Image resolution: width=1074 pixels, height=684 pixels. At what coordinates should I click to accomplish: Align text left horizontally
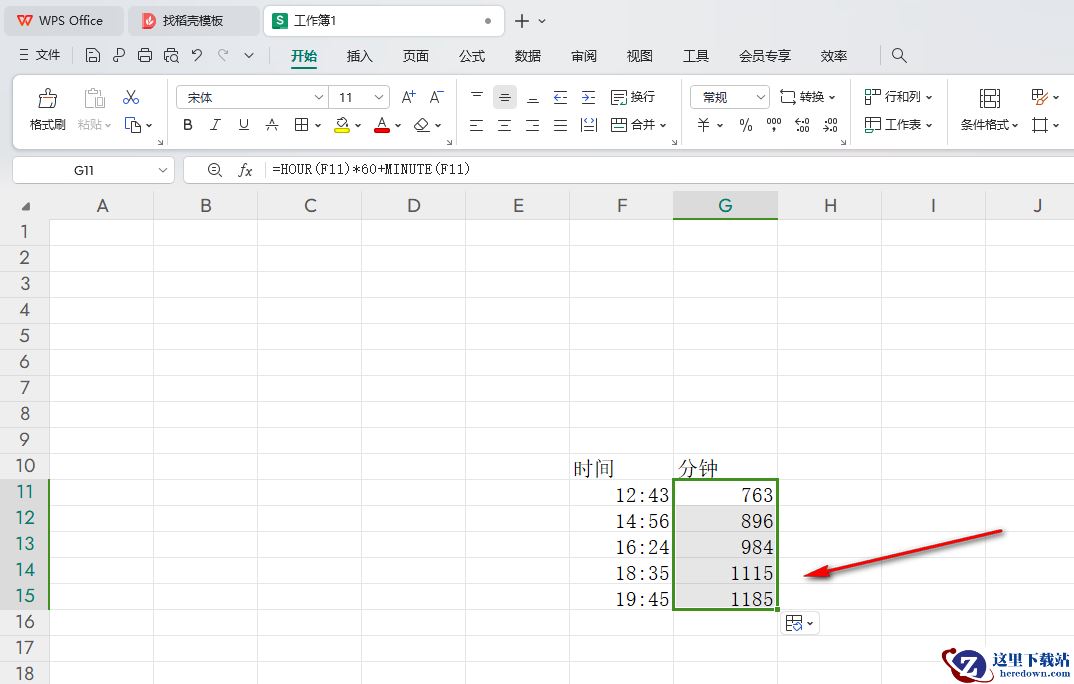click(477, 125)
